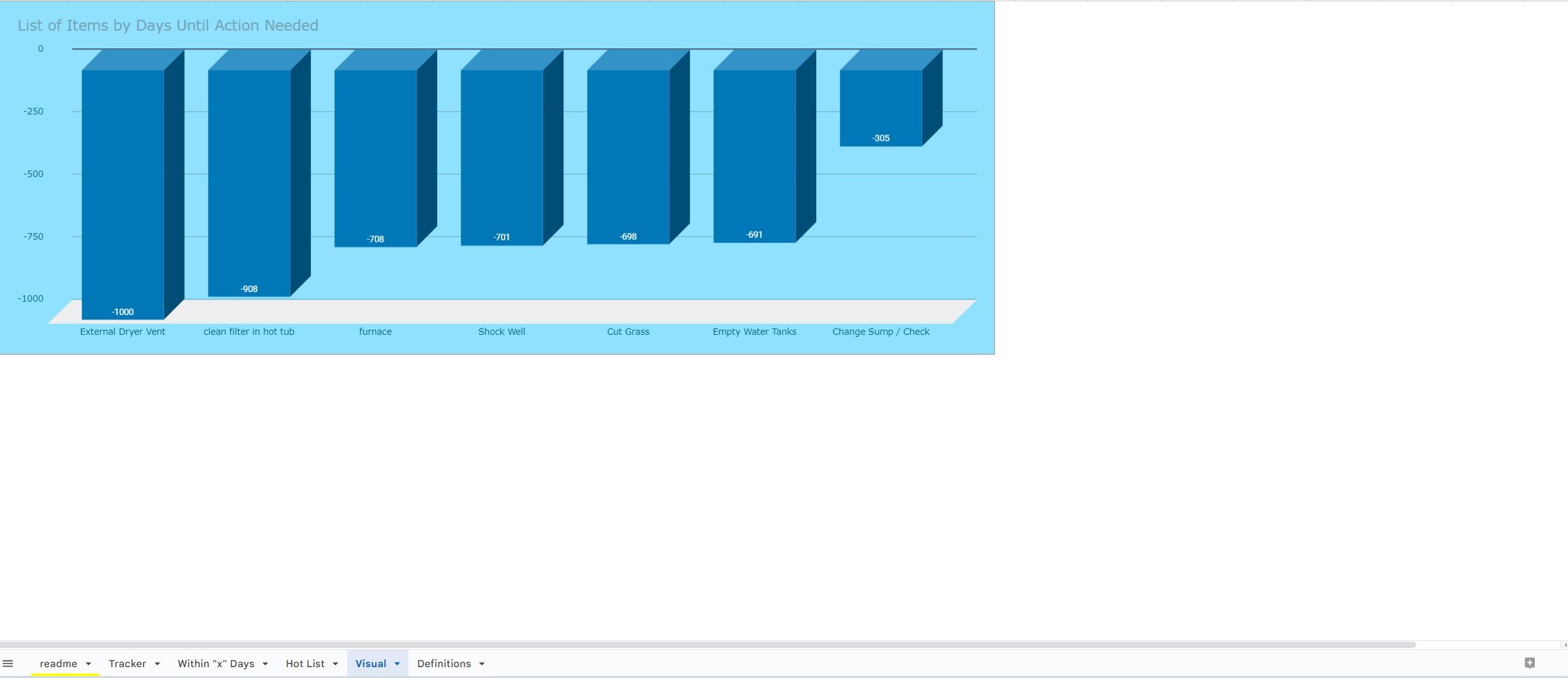Expand the Visual tab dropdown arrow
This screenshot has width=1568, height=678.
click(397, 664)
